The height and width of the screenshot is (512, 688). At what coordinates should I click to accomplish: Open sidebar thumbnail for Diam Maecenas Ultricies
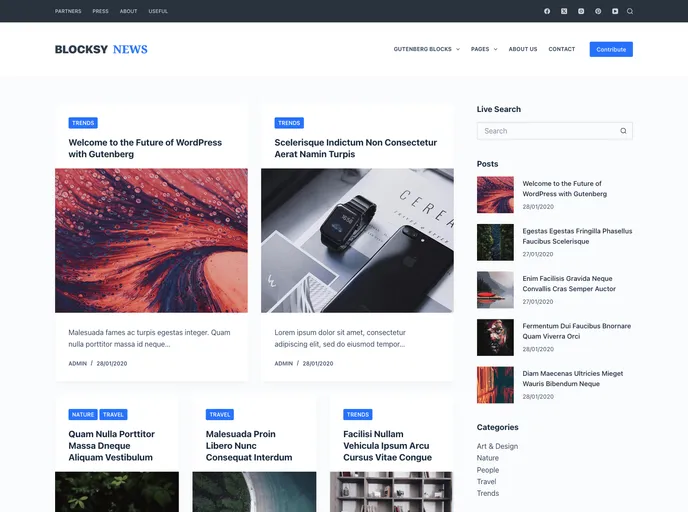coord(495,385)
